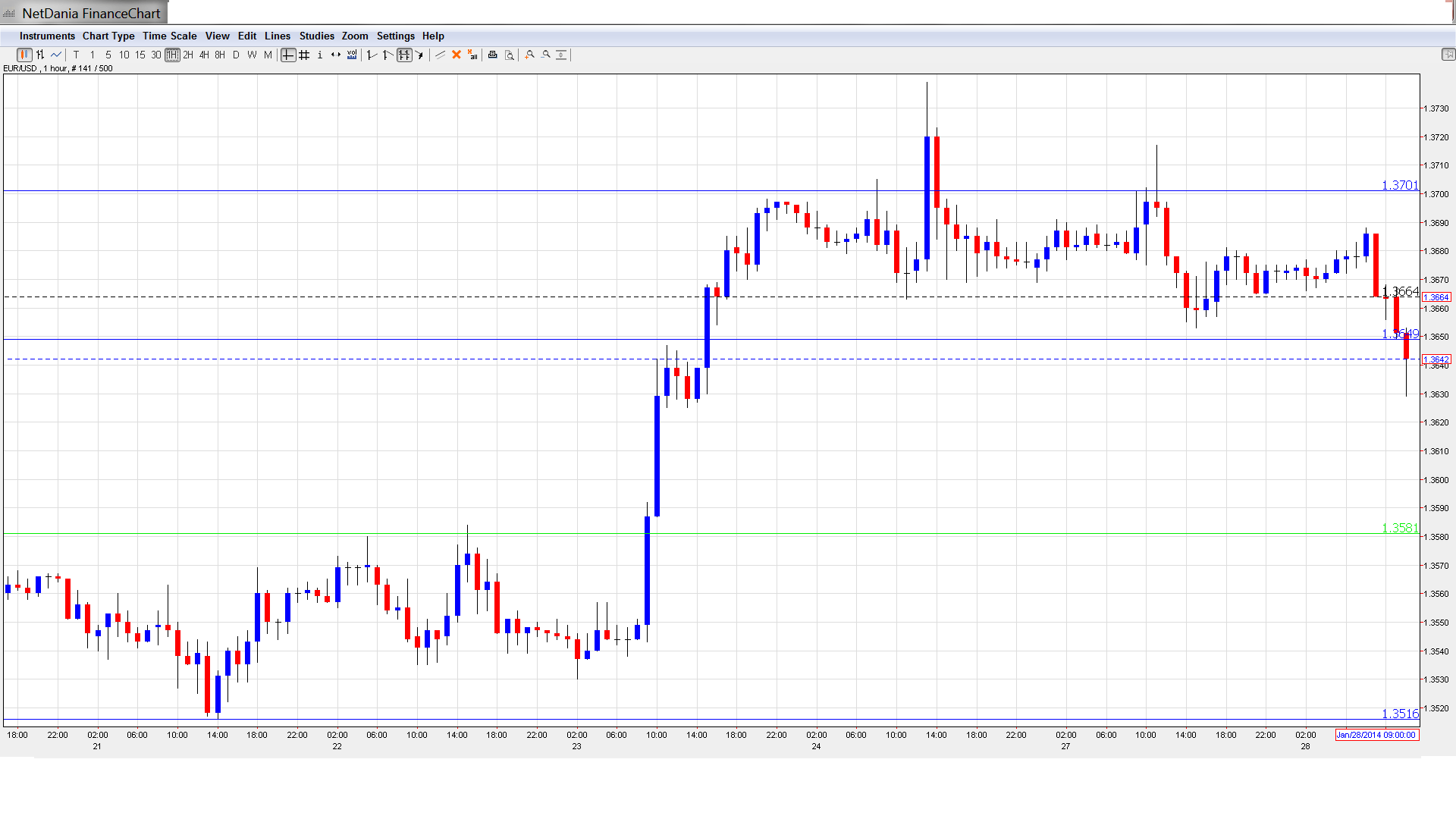Open the Instruments menu
This screenshot has width=1456, height=819.
47,36
